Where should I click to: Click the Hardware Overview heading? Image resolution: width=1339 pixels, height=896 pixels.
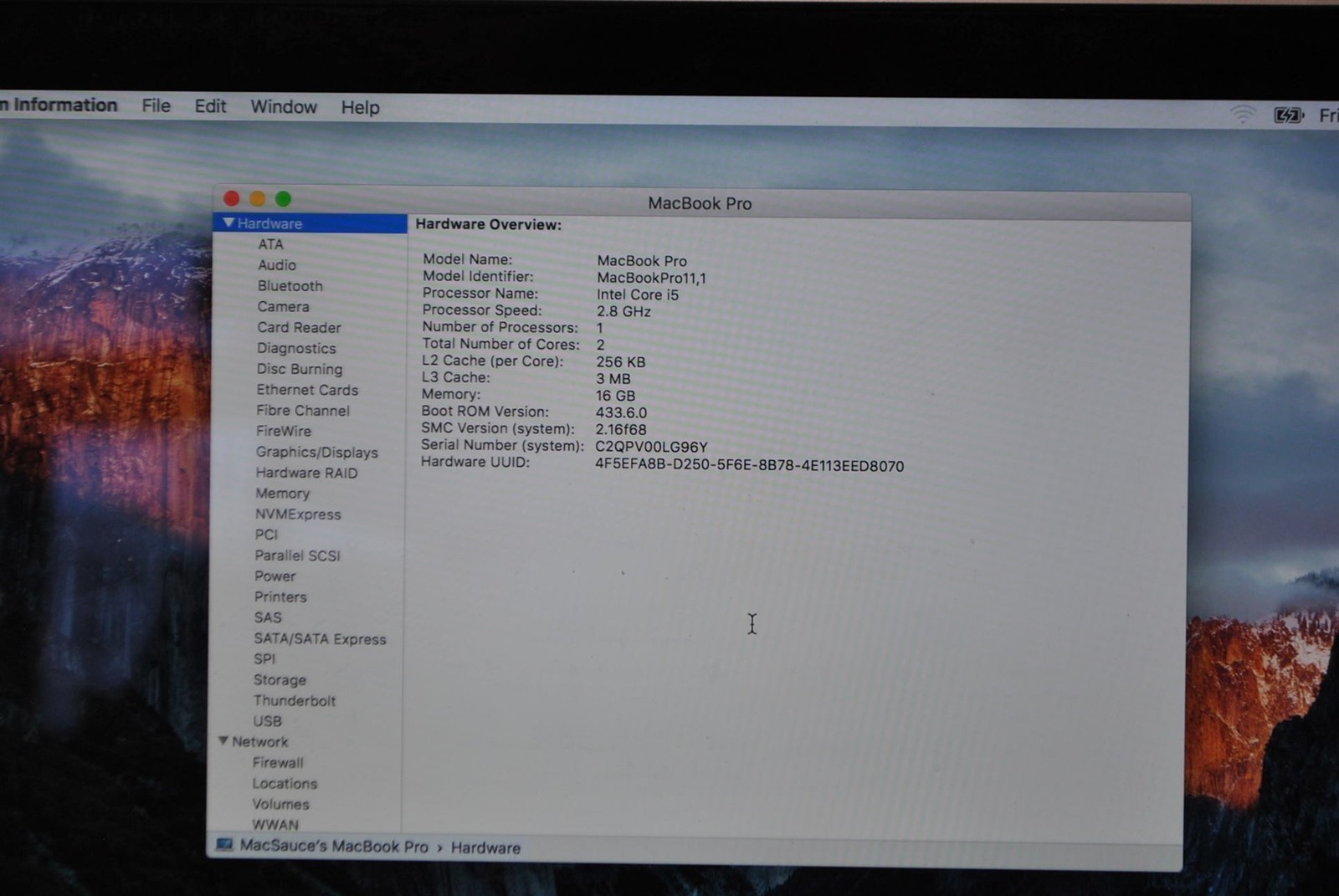click(489, 224)
